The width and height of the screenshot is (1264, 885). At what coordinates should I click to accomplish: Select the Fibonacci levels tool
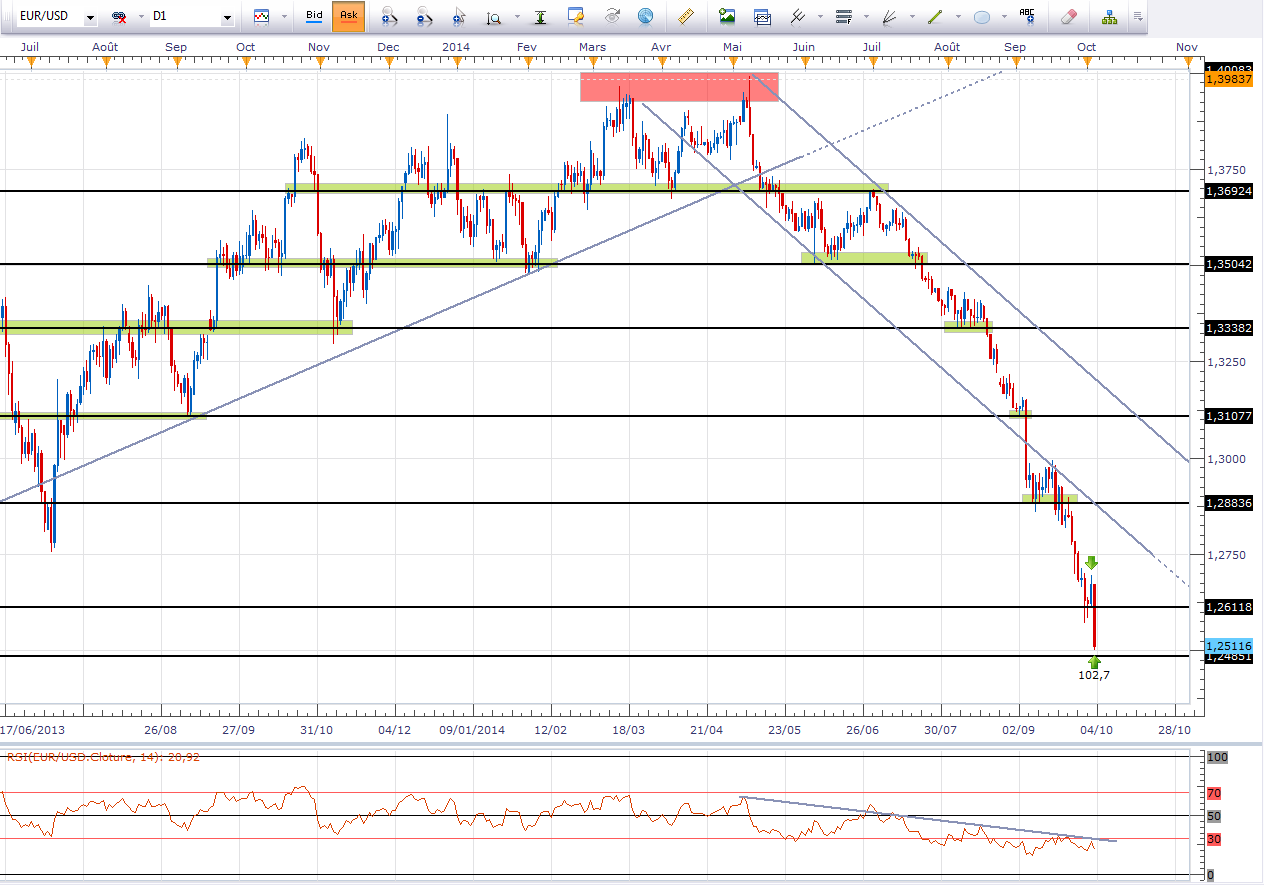point(843,16)
